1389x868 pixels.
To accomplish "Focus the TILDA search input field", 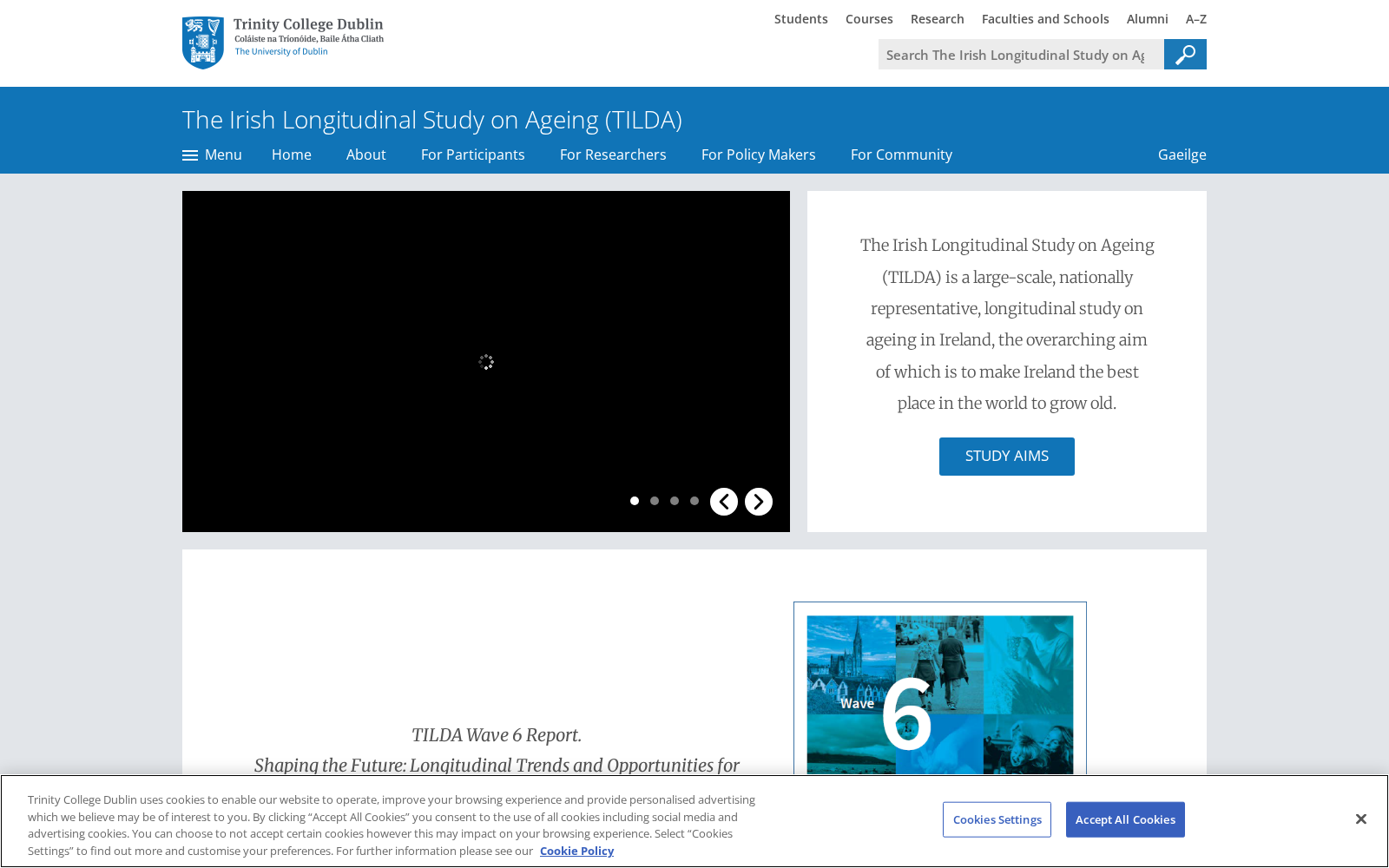I will click(1021, 55).
